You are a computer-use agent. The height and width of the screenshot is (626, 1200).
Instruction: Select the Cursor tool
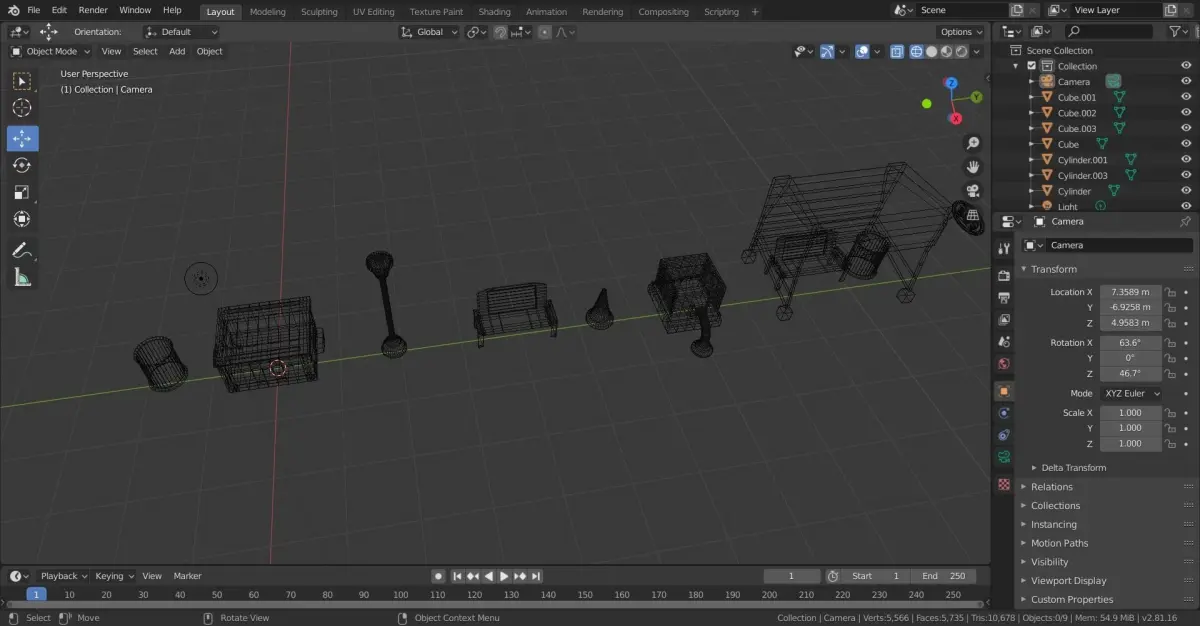click(22, 108)
